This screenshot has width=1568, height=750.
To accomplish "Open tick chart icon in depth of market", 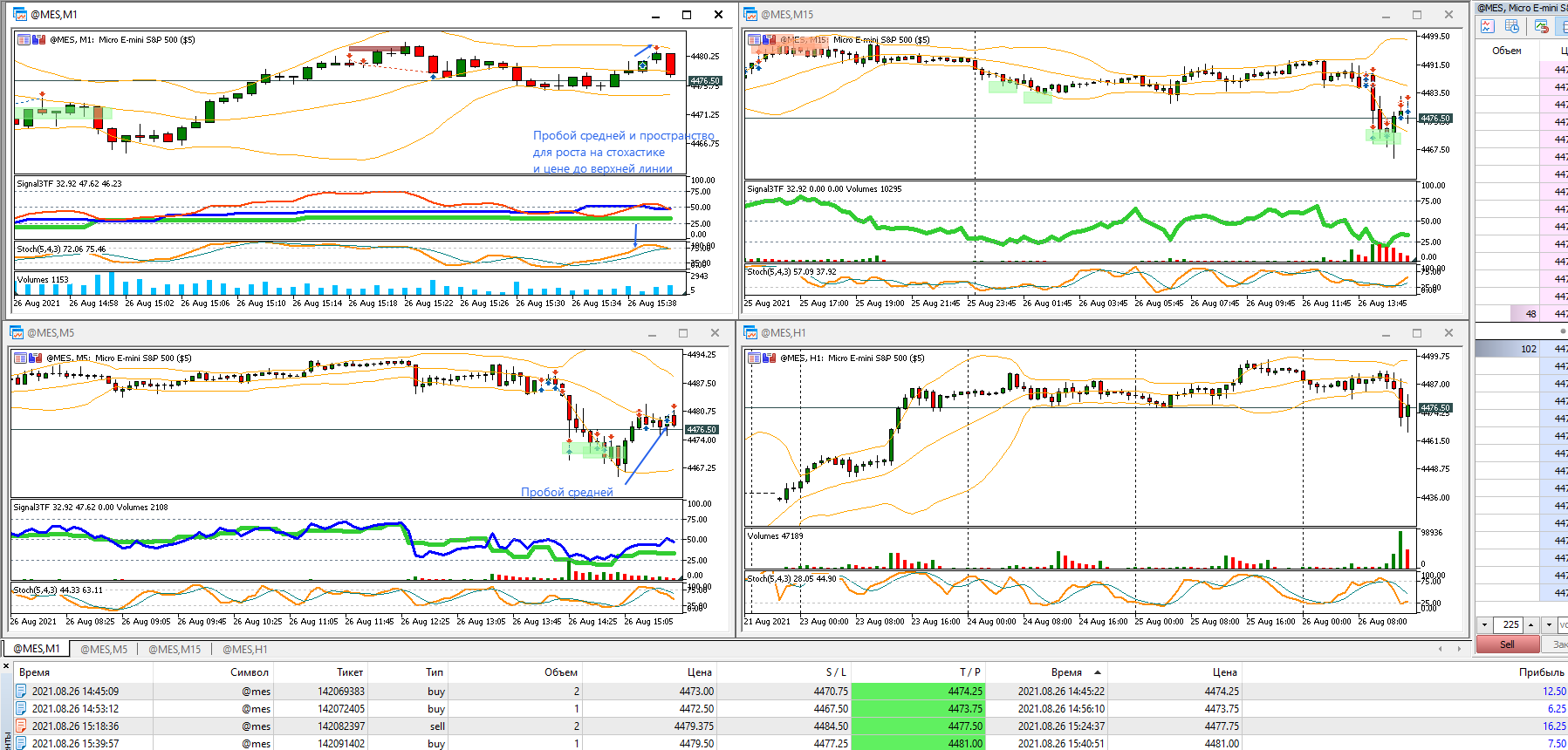I will [x=1488, y=26].
